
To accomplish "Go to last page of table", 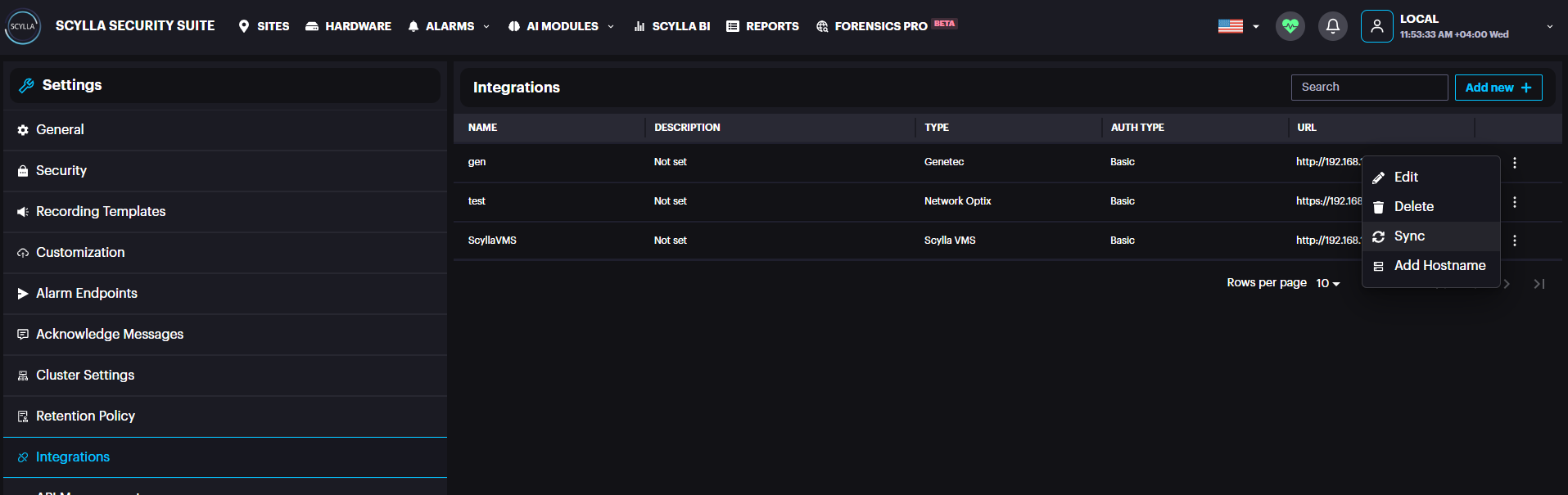I will click(1539, 284).
